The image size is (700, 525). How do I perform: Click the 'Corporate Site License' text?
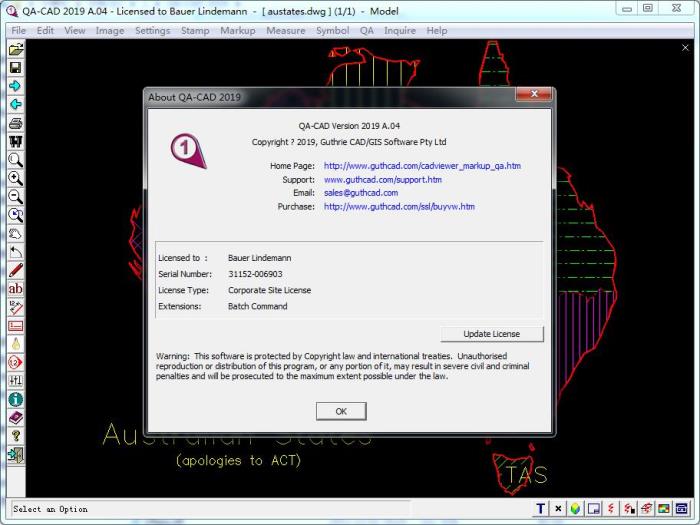pos(269,290)
